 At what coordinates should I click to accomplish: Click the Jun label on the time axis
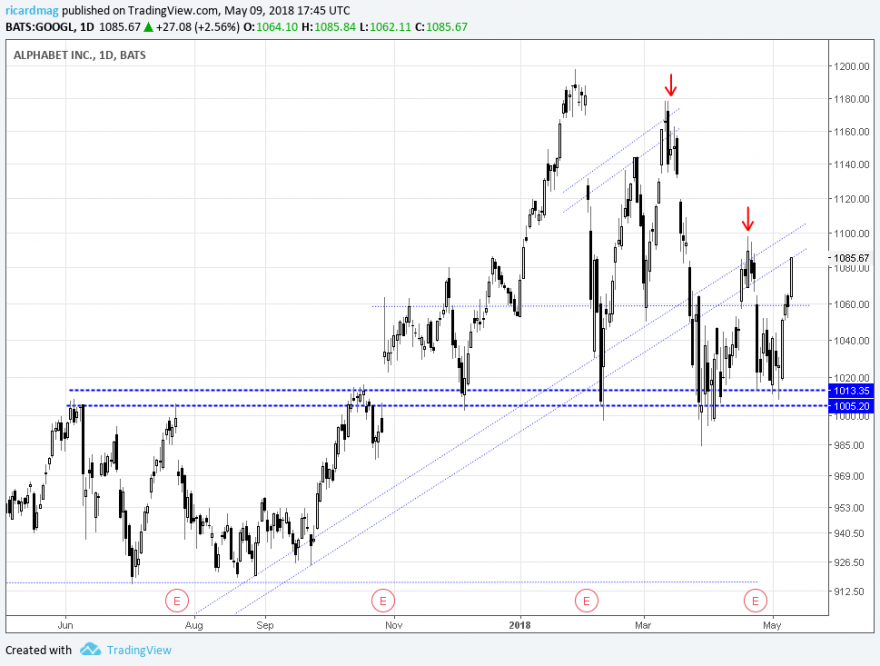(x=66, y=625)
